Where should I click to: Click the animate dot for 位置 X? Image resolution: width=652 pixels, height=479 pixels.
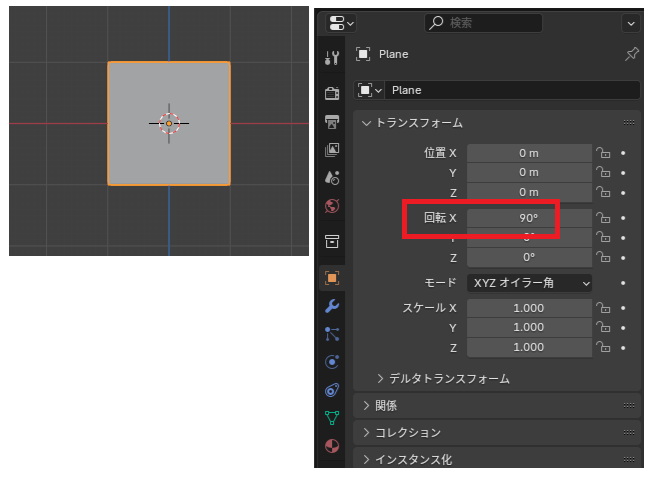623,153
